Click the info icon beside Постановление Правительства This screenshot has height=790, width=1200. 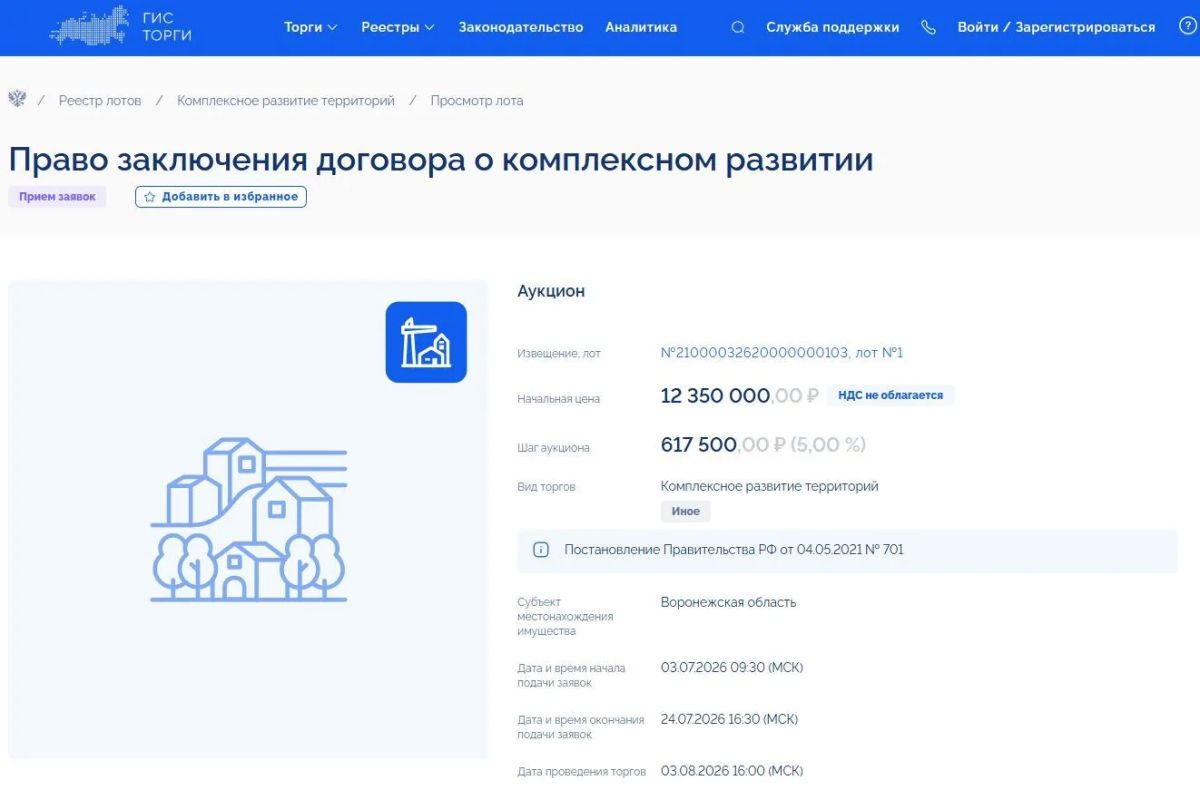(541, 550)
